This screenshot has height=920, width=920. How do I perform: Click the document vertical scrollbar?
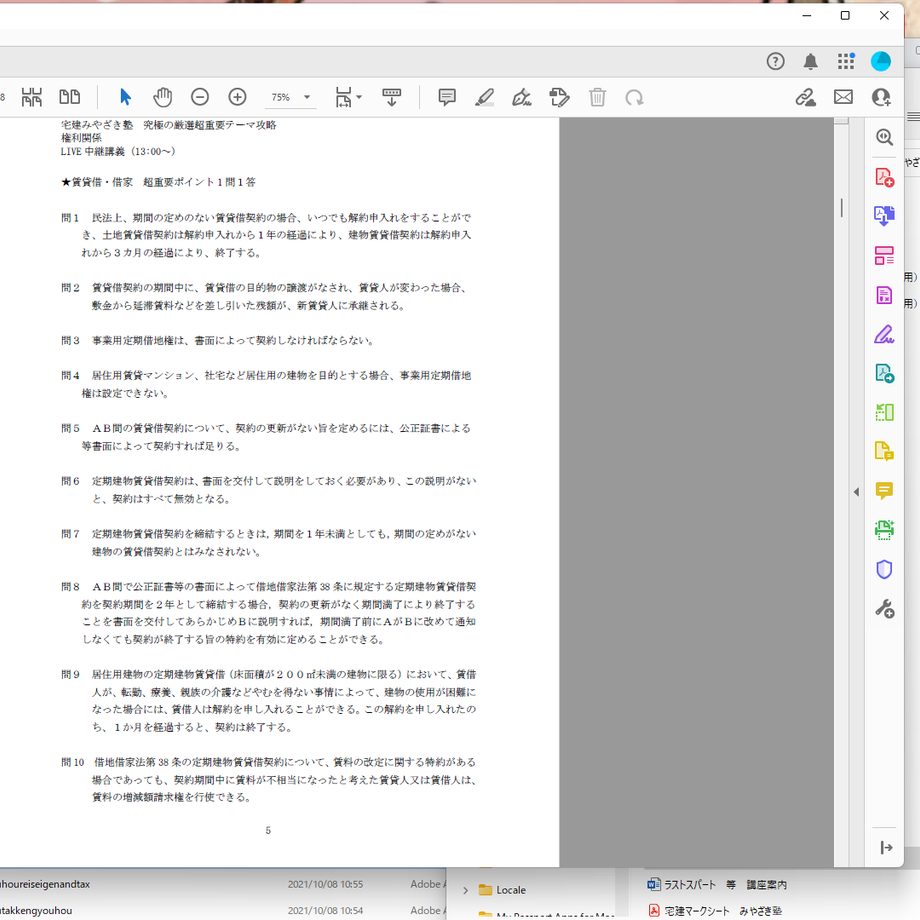tap(841, 208)
